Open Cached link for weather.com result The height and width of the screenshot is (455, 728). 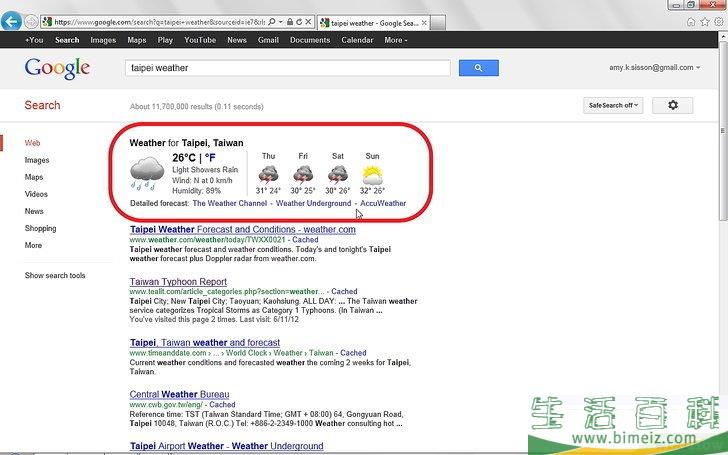[x=305, y=240]
